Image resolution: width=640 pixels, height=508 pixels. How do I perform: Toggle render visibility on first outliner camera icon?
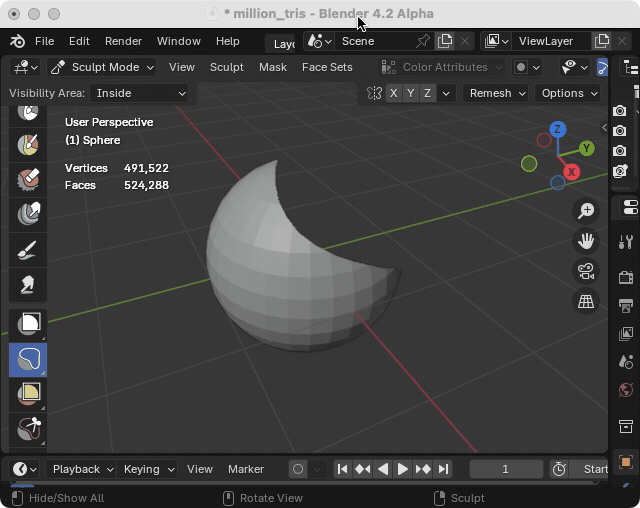pyautogui.click(x=620, y=111)
